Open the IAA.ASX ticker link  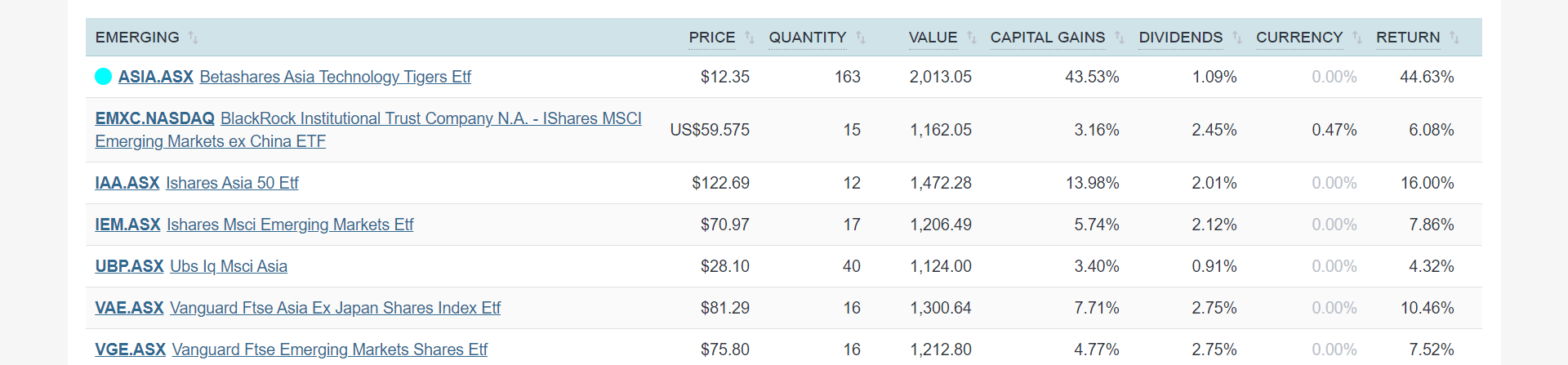(127, 183)
